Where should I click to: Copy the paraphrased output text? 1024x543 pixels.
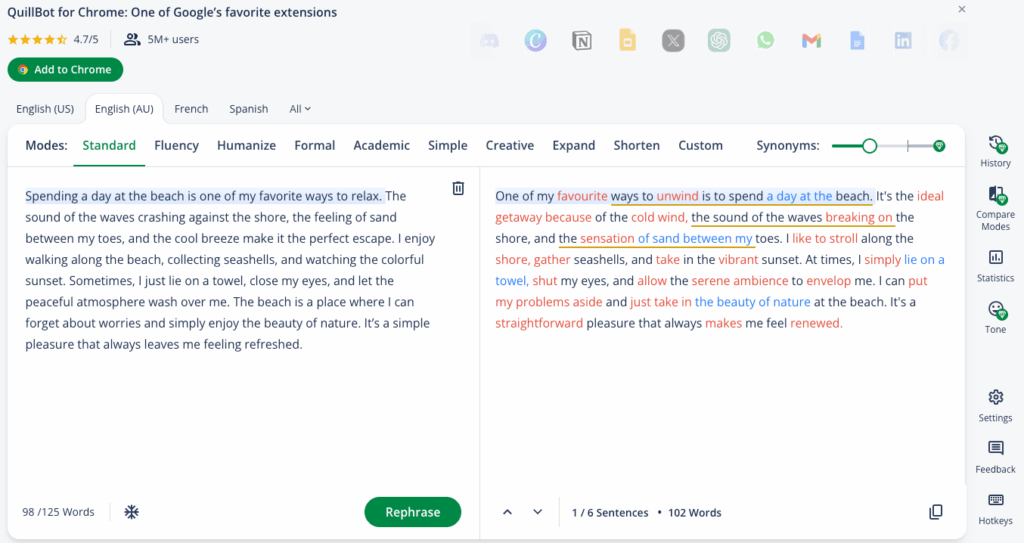click(x=936, y=512)
